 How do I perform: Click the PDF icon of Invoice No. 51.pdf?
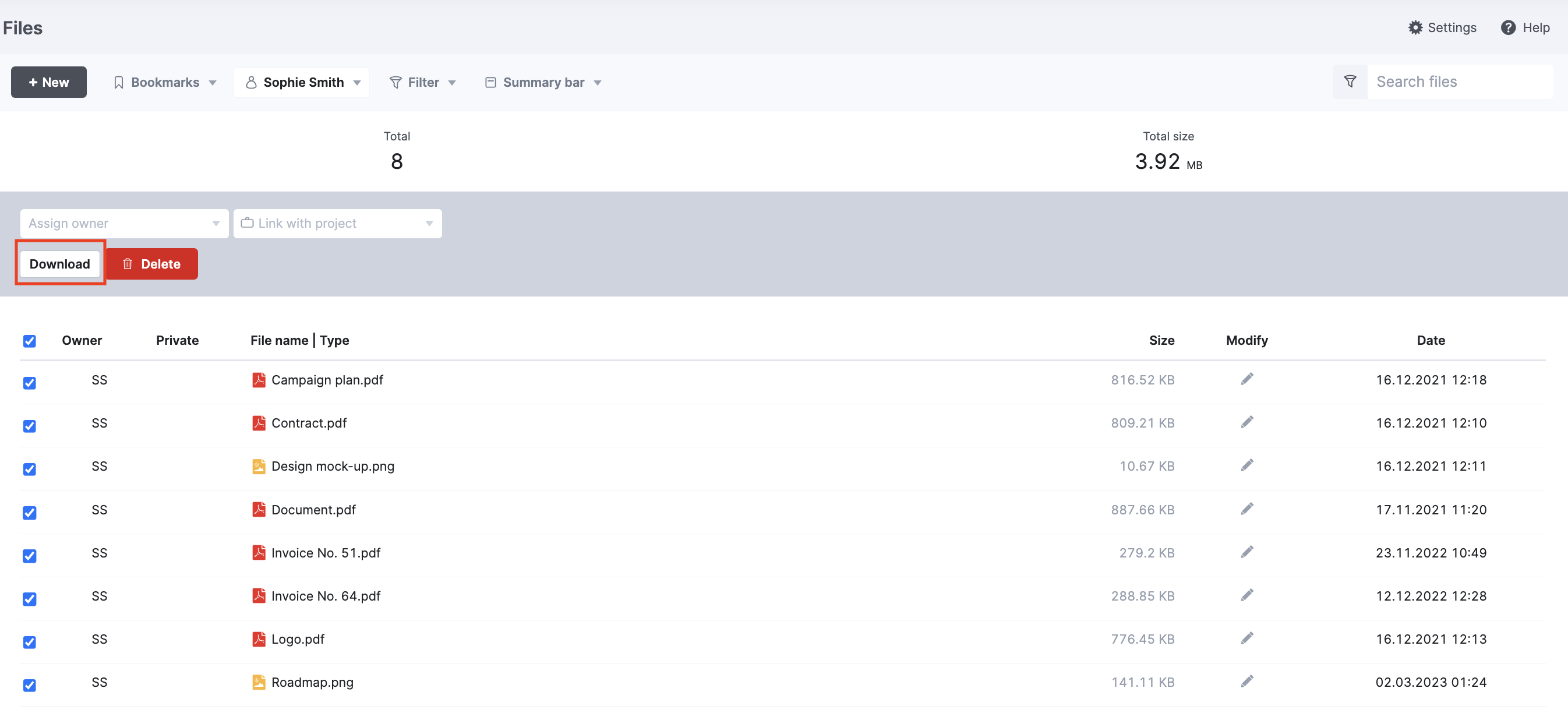click(x=259, y=553)
